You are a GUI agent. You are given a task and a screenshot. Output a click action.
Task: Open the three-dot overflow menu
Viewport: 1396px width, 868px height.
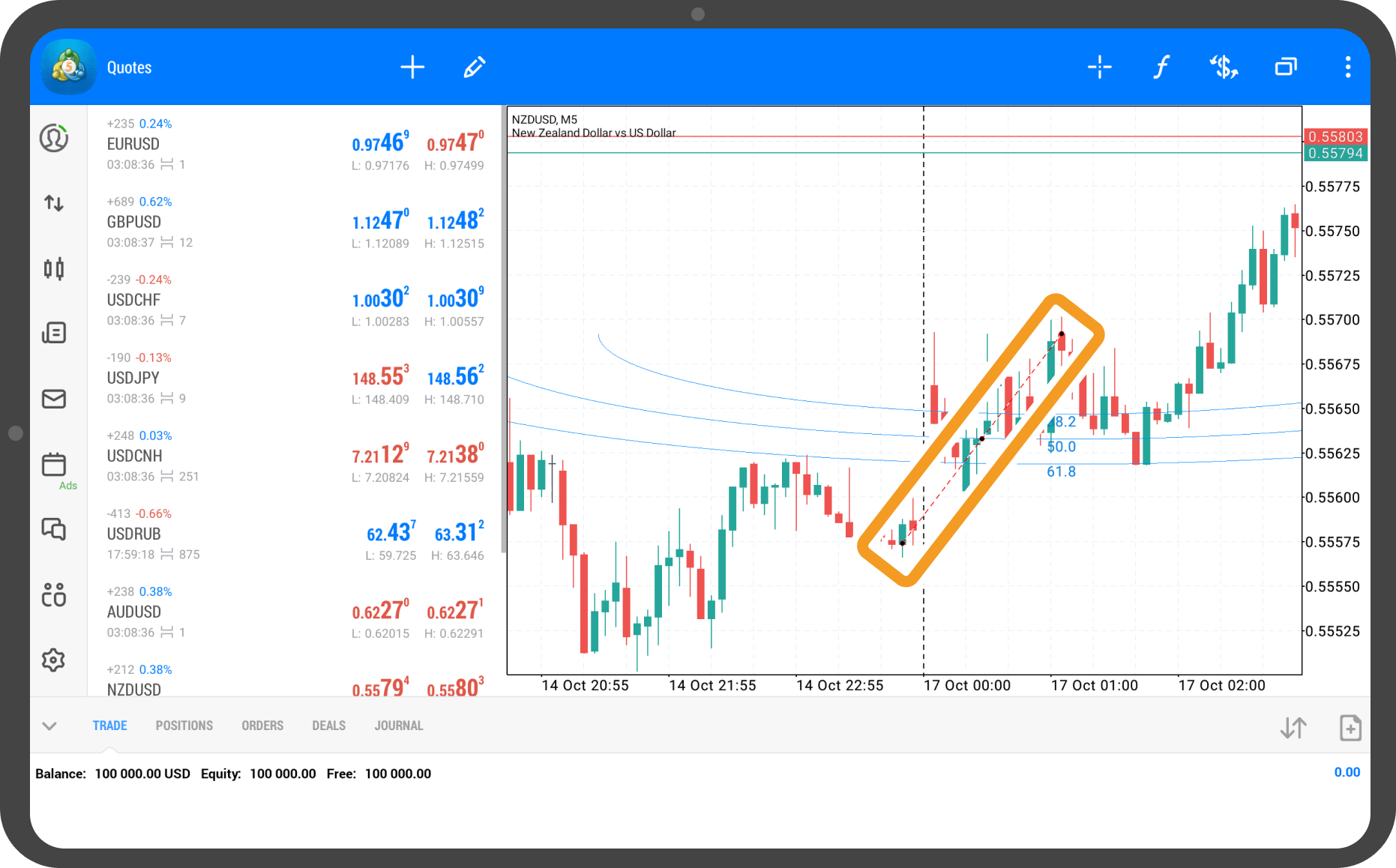coord(1347,67)
